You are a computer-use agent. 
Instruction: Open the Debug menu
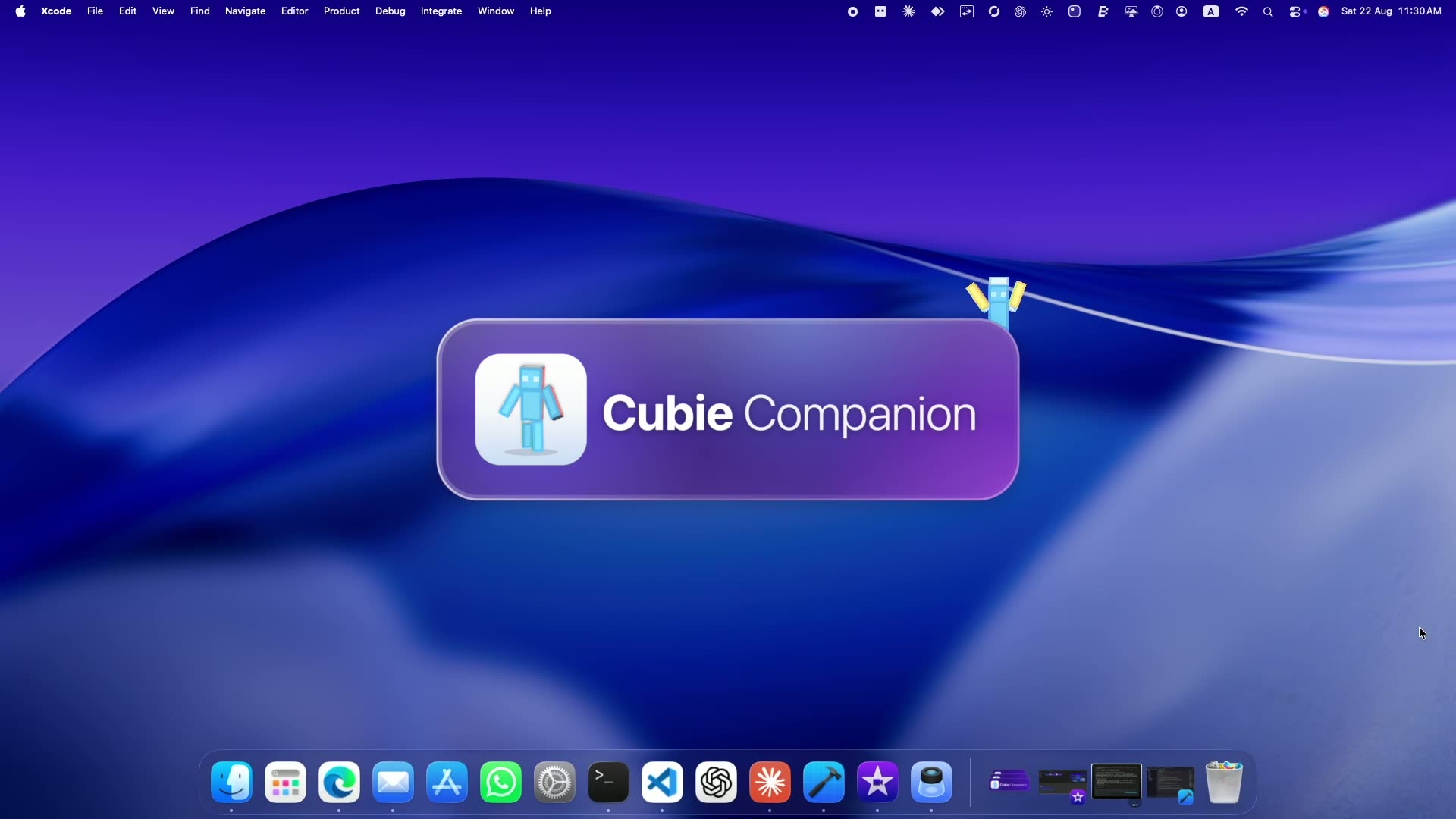[390, 11]
